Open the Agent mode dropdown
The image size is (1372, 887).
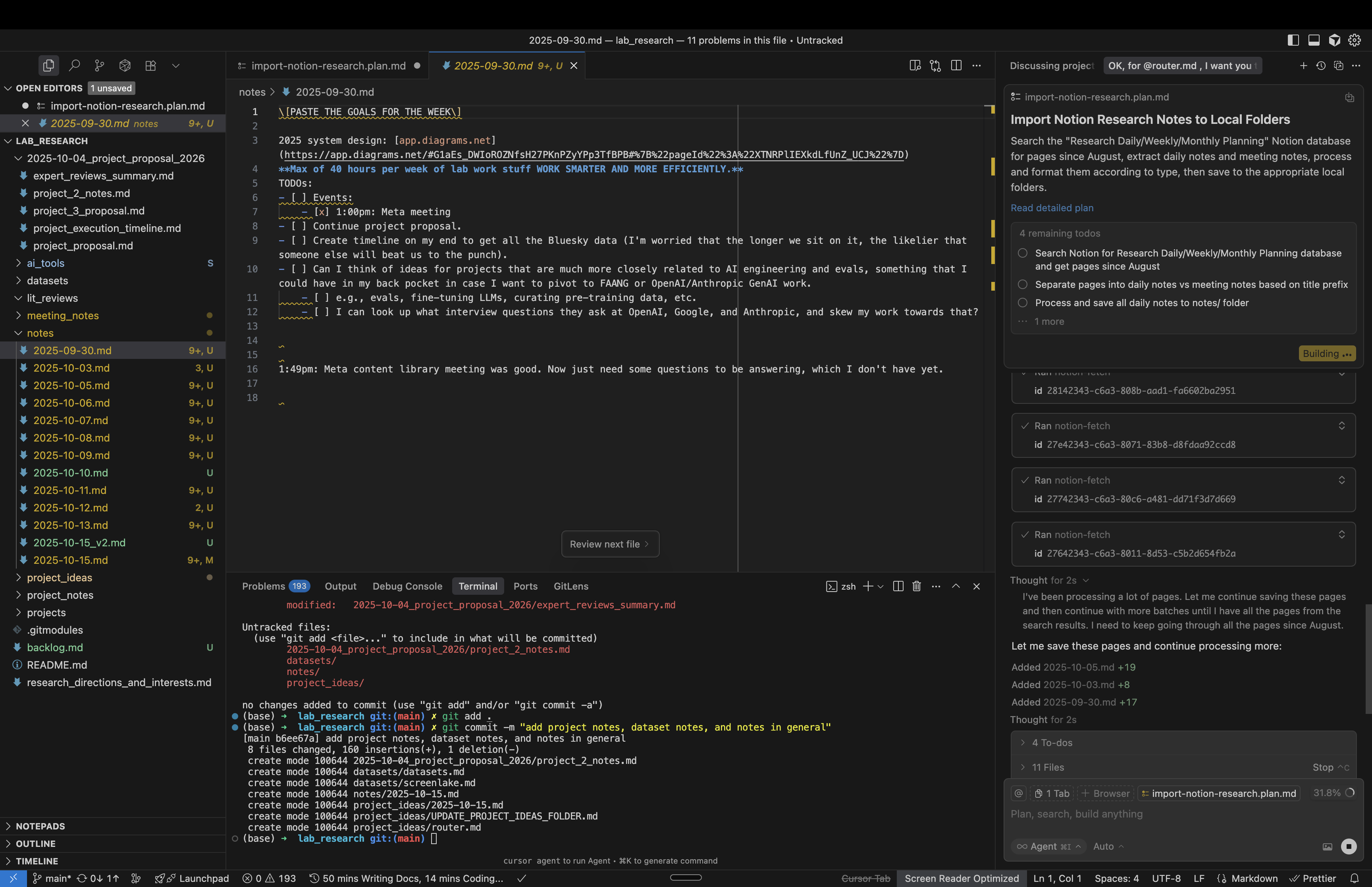click(x=1048, y=846)
